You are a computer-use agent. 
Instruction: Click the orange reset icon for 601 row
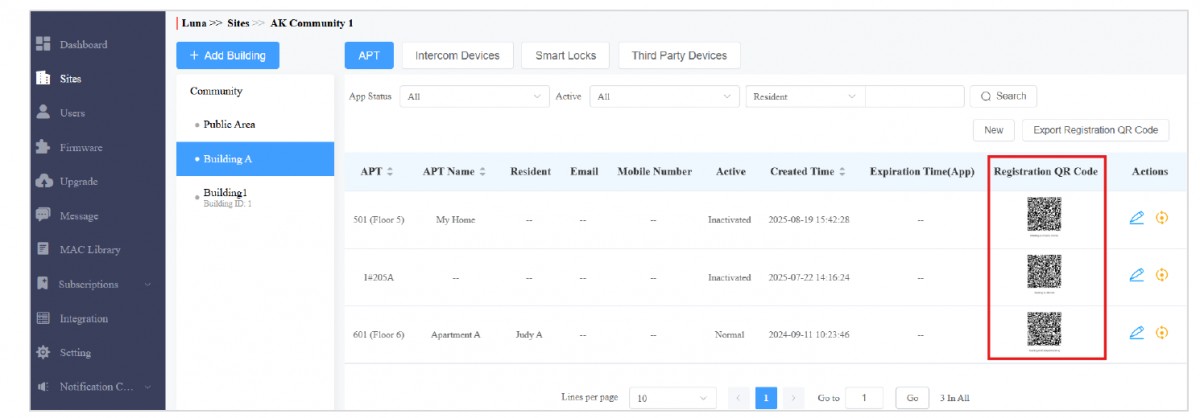(x=1162, y=334)
